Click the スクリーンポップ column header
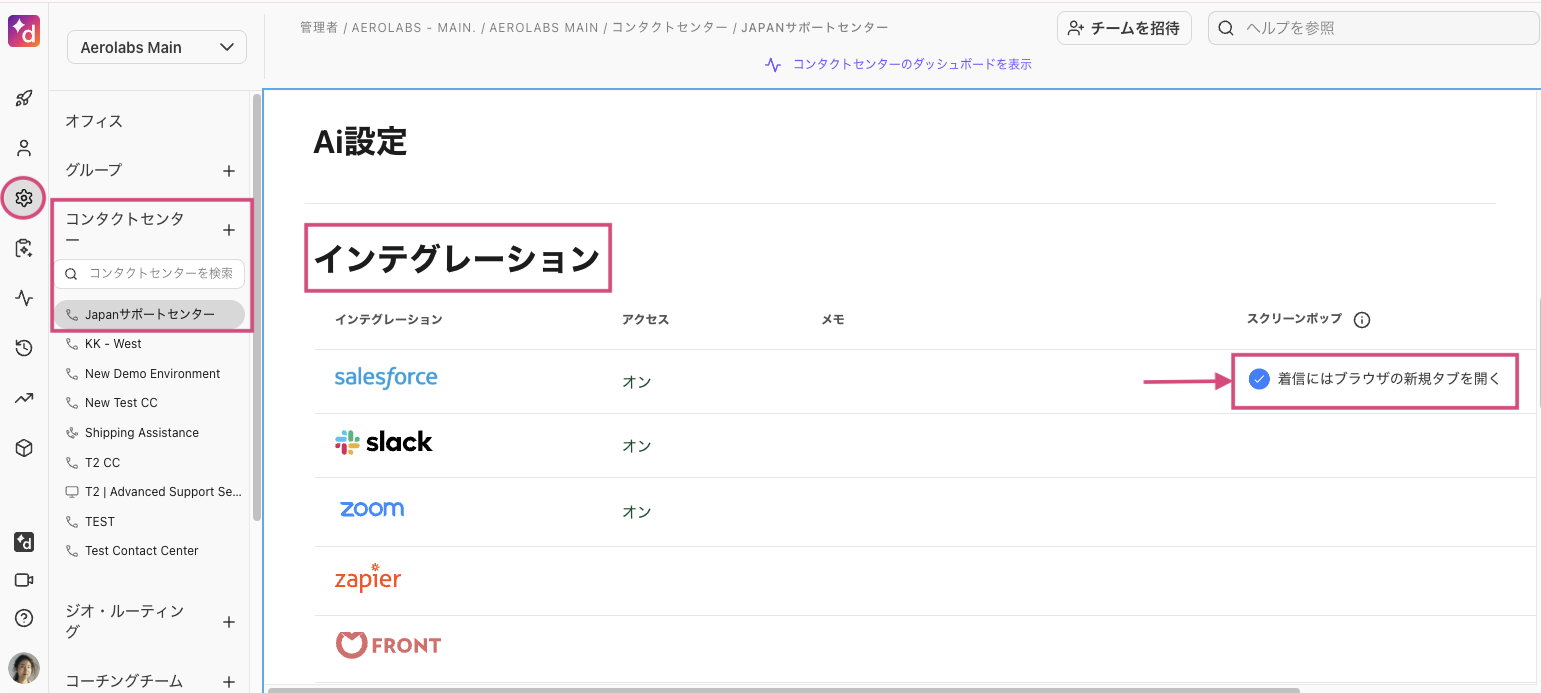 [1294, 320]
